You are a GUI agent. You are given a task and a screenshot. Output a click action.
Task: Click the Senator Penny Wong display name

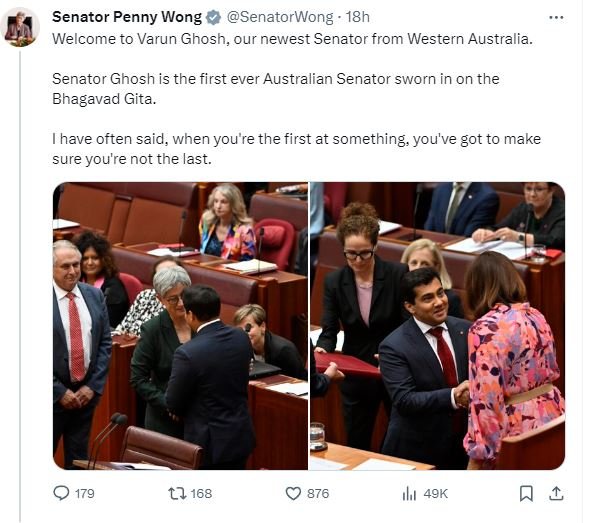click(x=127, y=17)
